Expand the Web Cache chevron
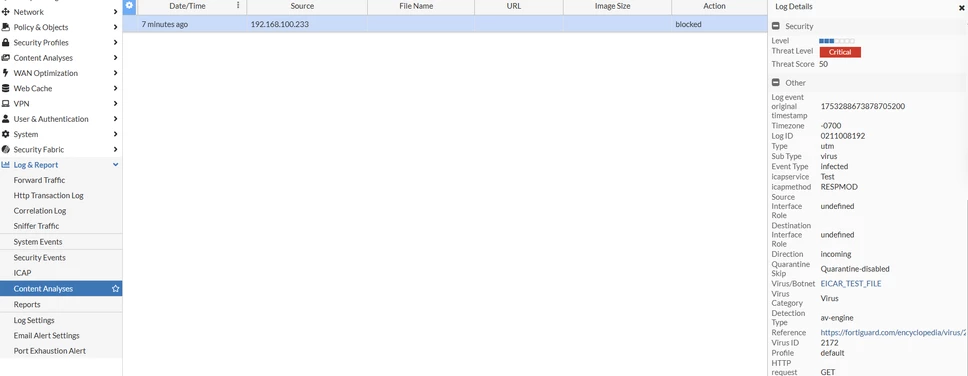Viewport: 968px width, 376px height. pos(115,88)
